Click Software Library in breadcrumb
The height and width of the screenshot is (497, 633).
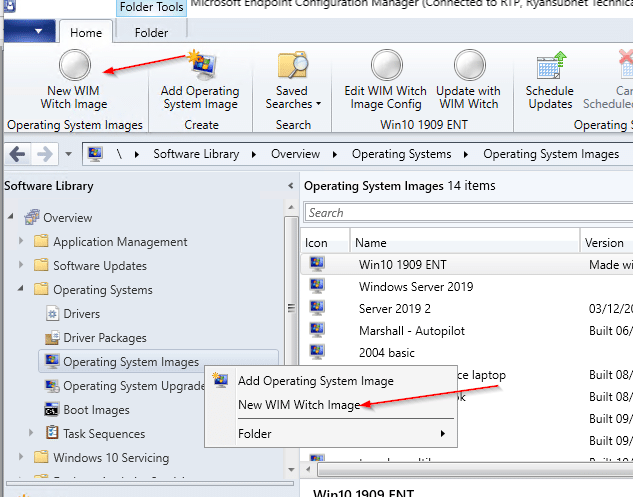[x=196, y=154]
